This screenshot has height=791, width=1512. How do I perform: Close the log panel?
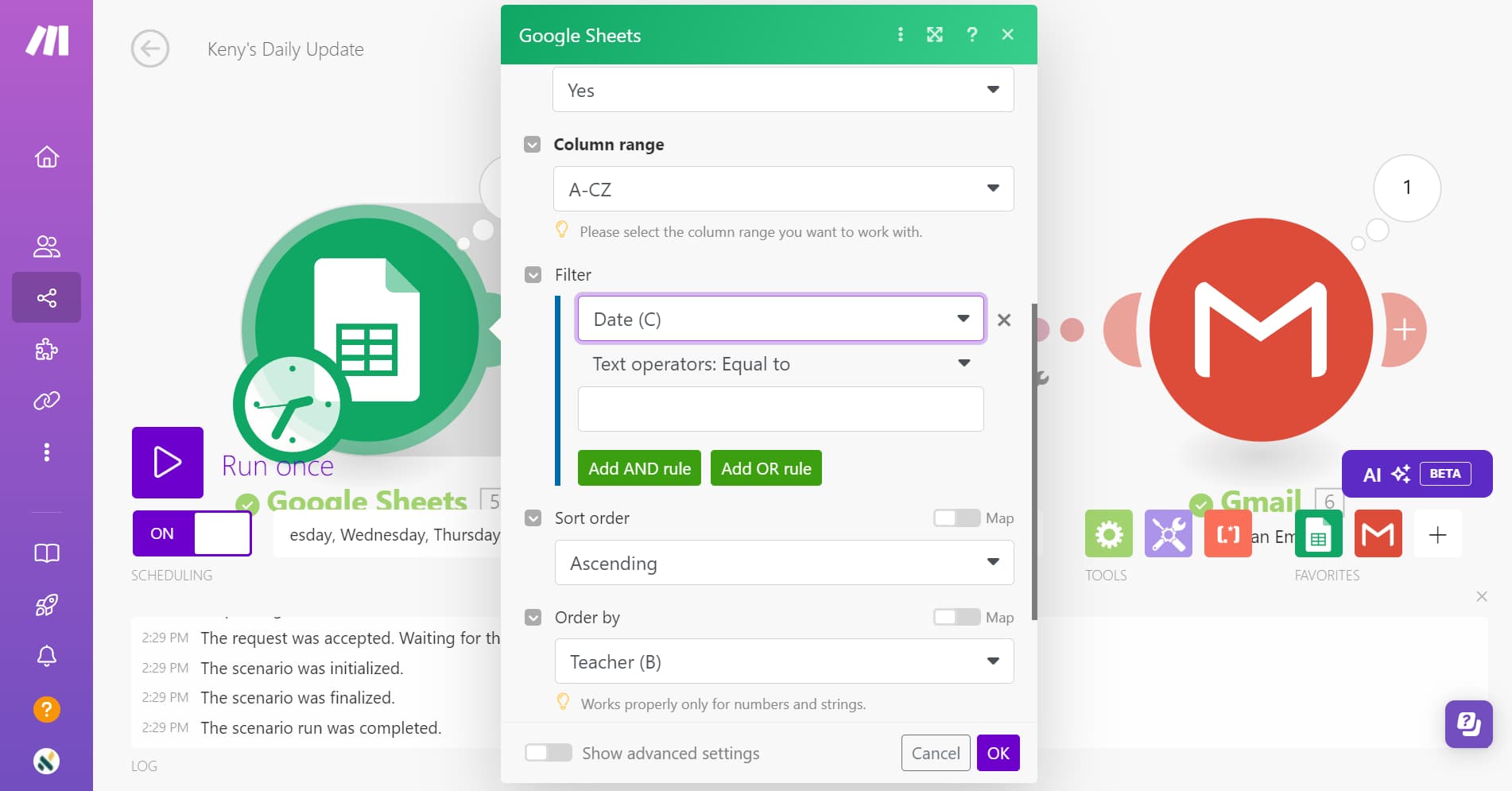(x=1482, y=596)
